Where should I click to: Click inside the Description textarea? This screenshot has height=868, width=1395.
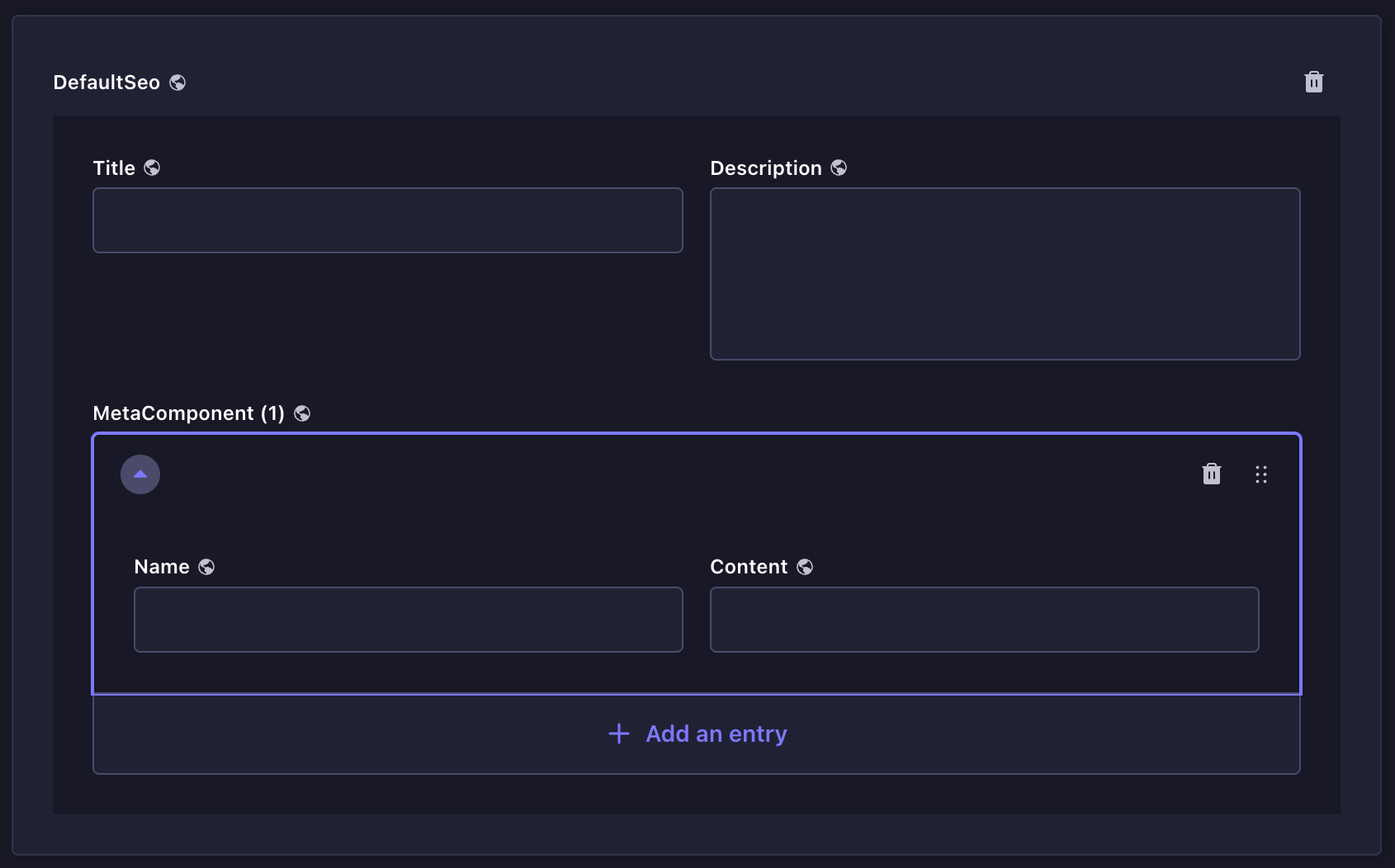[1005, 274]
